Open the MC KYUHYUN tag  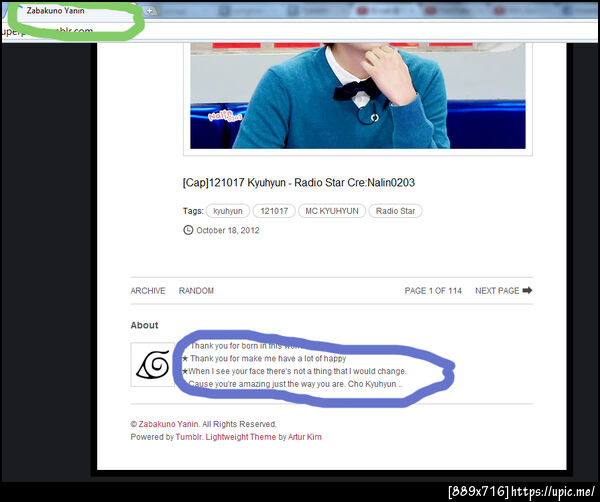(x=332, y=211)
